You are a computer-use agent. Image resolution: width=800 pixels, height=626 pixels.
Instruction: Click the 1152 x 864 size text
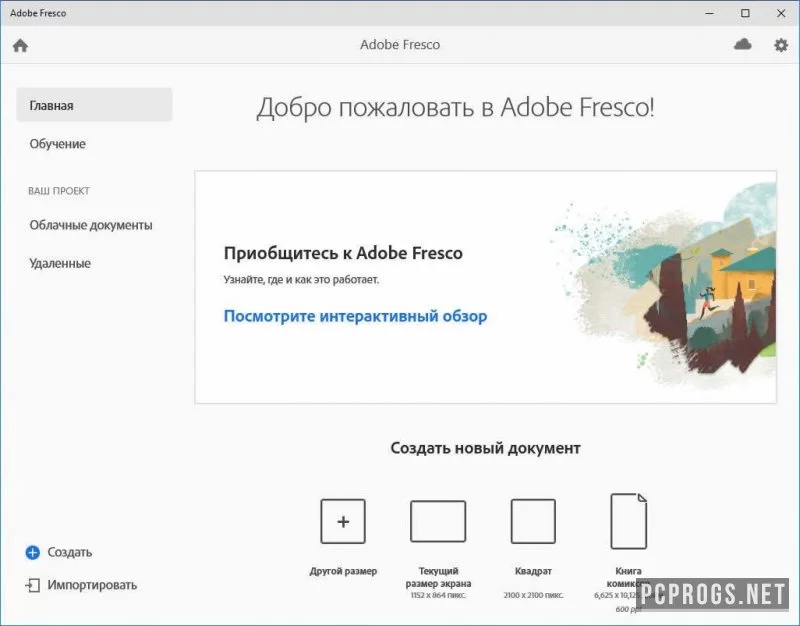(x=438, y=595)
